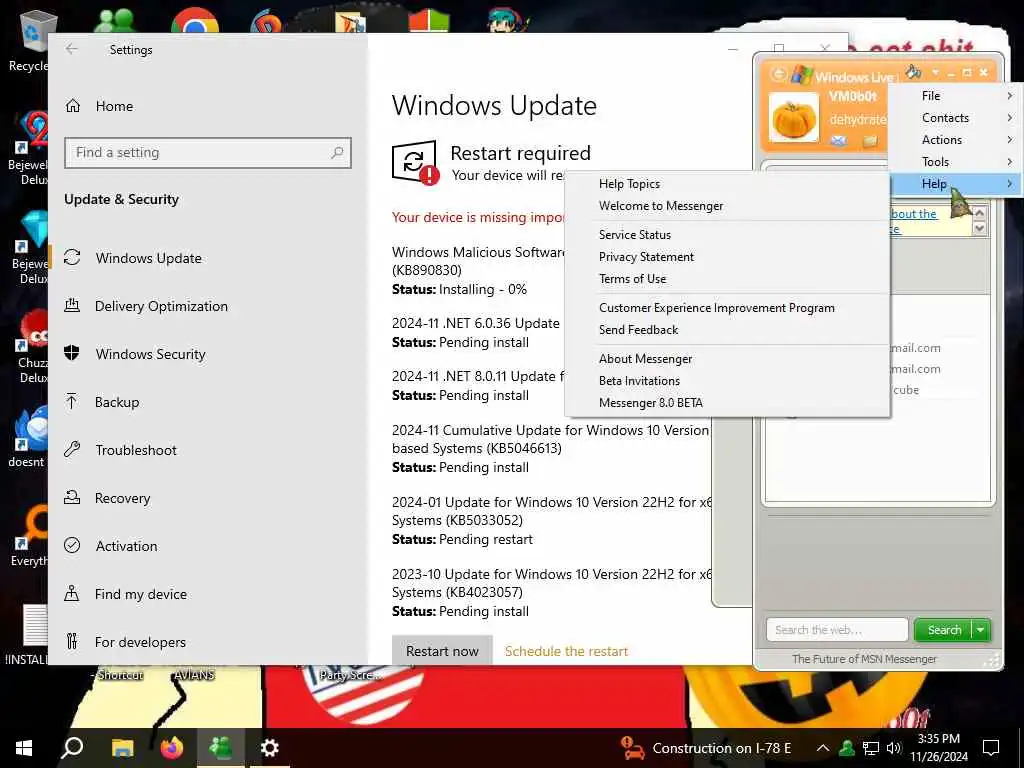
Task: Click the Windows Update sync icon in sidebar
Action: coord(72,257)
